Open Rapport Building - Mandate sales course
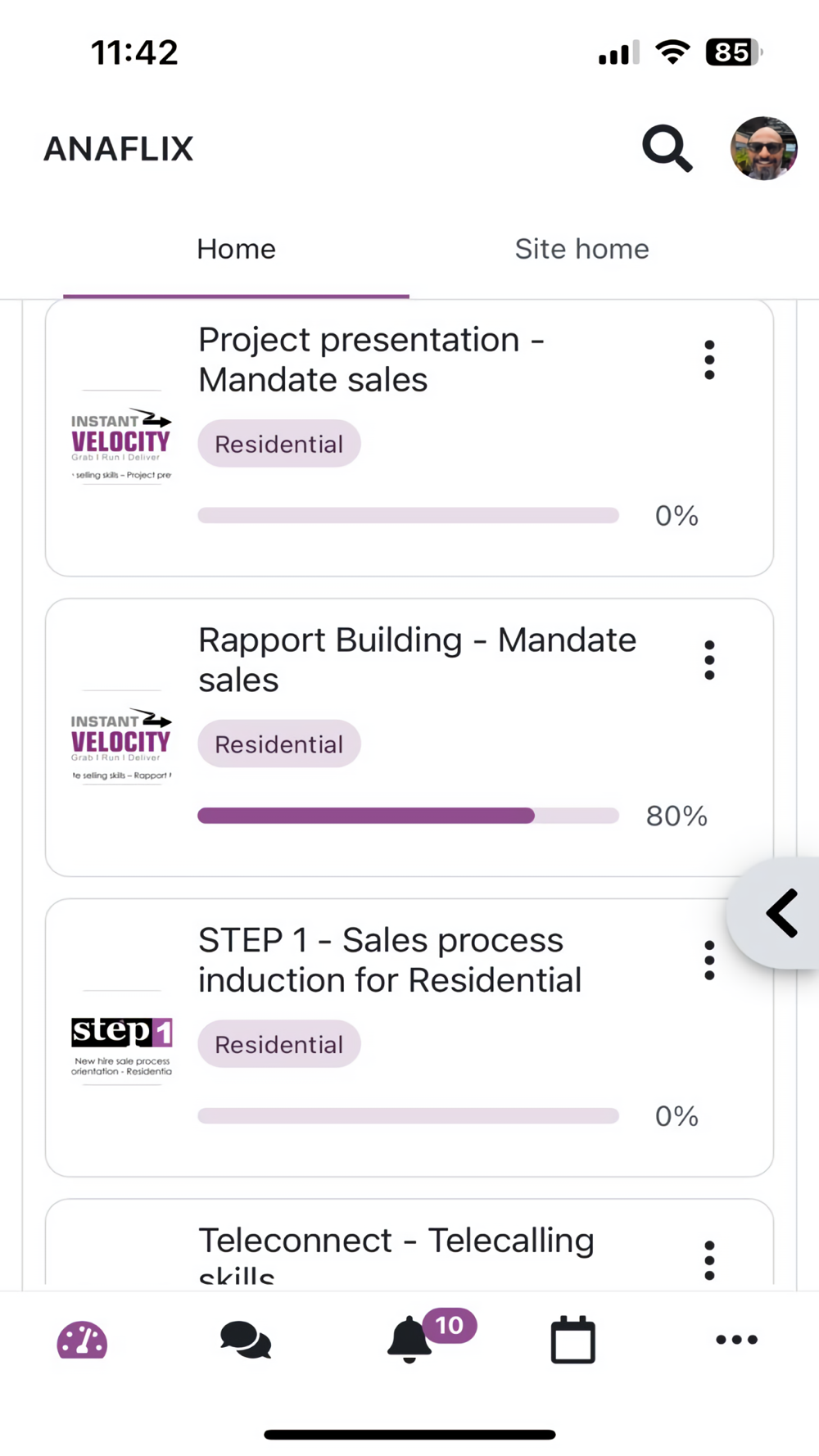 pos(416,660)
